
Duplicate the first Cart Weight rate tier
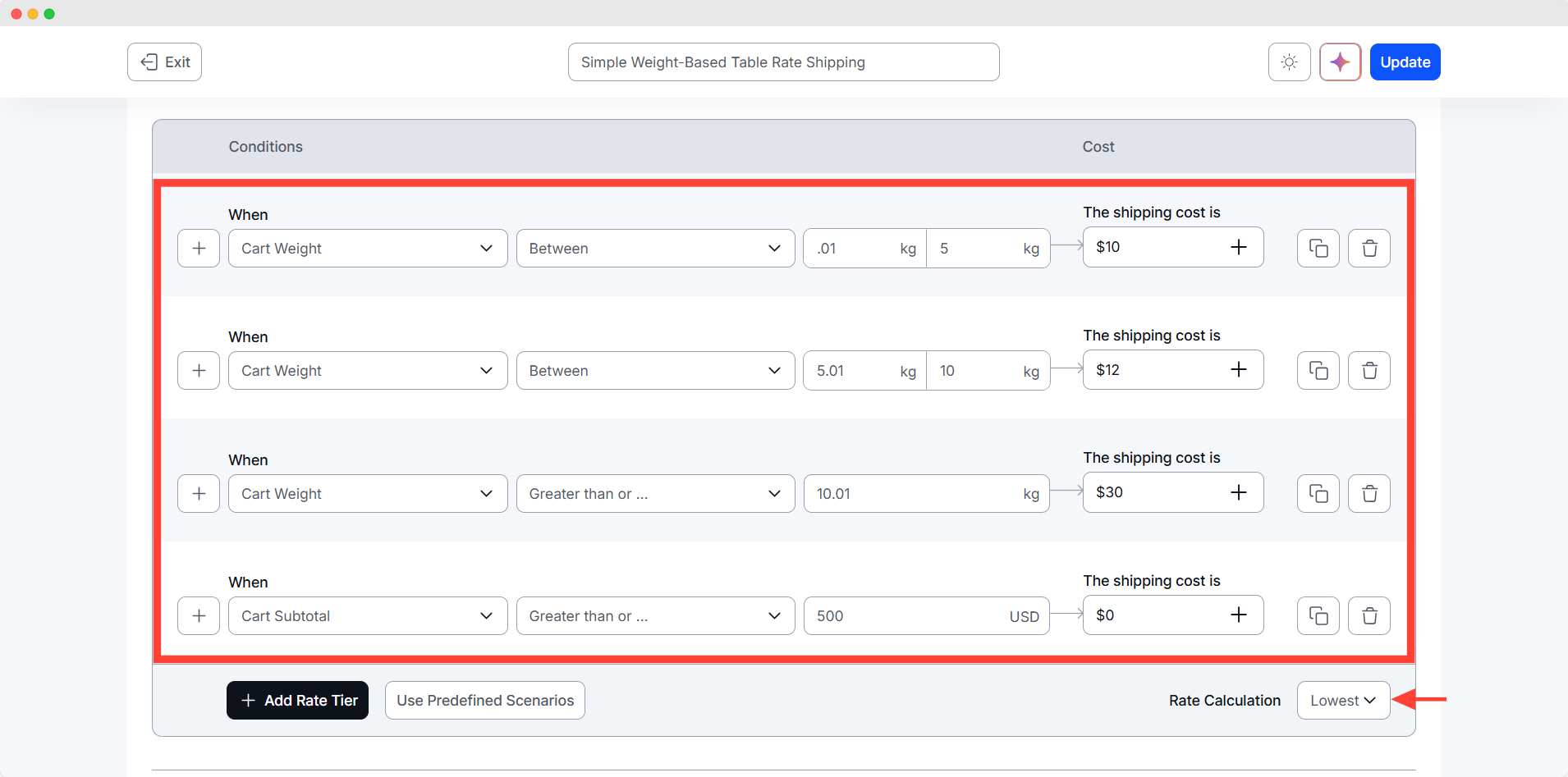[1318, 248]
